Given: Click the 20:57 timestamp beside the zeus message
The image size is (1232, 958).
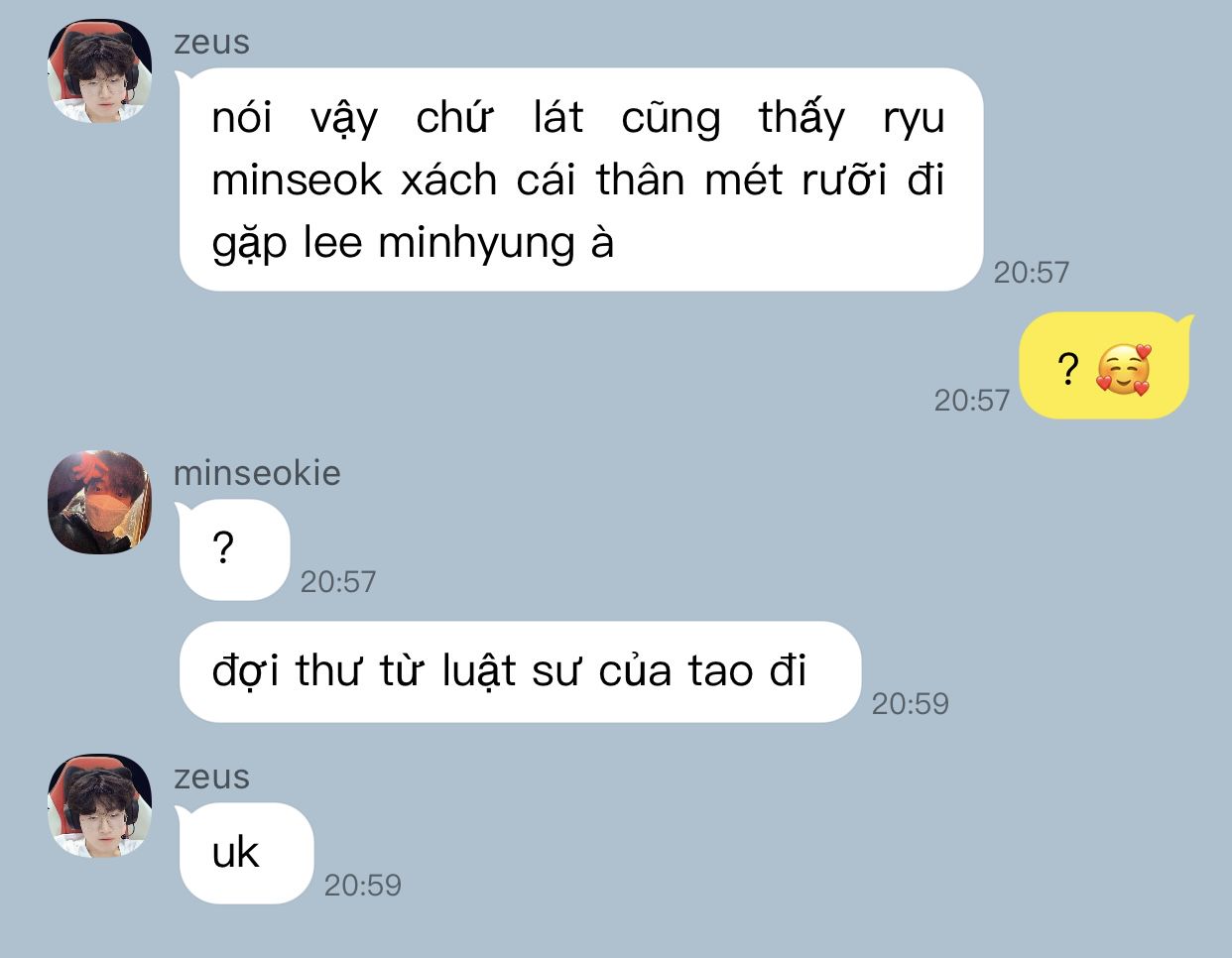Looking at the screenshot, I should tap(1032, 273).
